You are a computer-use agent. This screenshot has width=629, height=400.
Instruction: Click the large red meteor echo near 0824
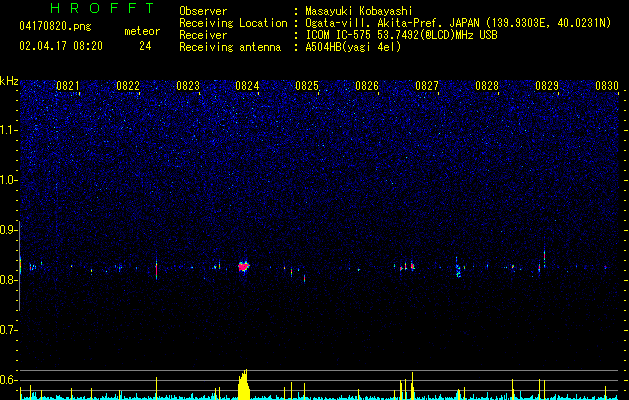click(x=243, y=266)
